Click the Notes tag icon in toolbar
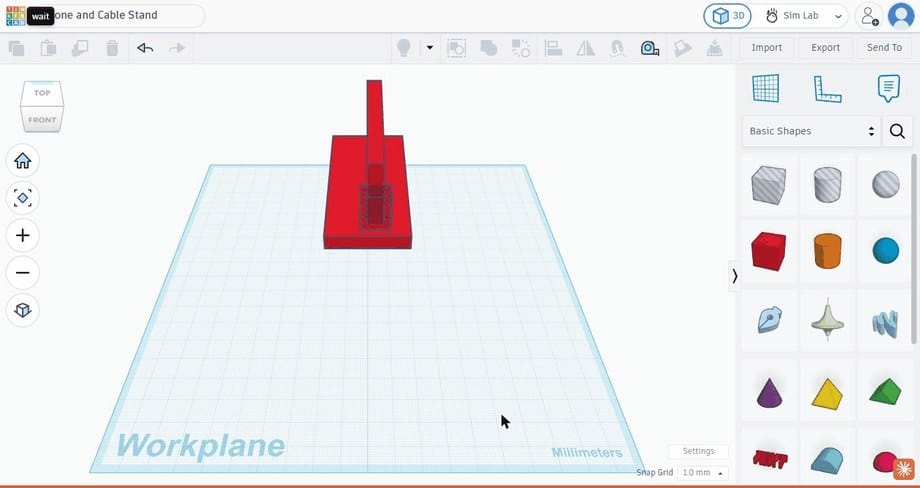The image size is (920, 488). tap(682, 48)
